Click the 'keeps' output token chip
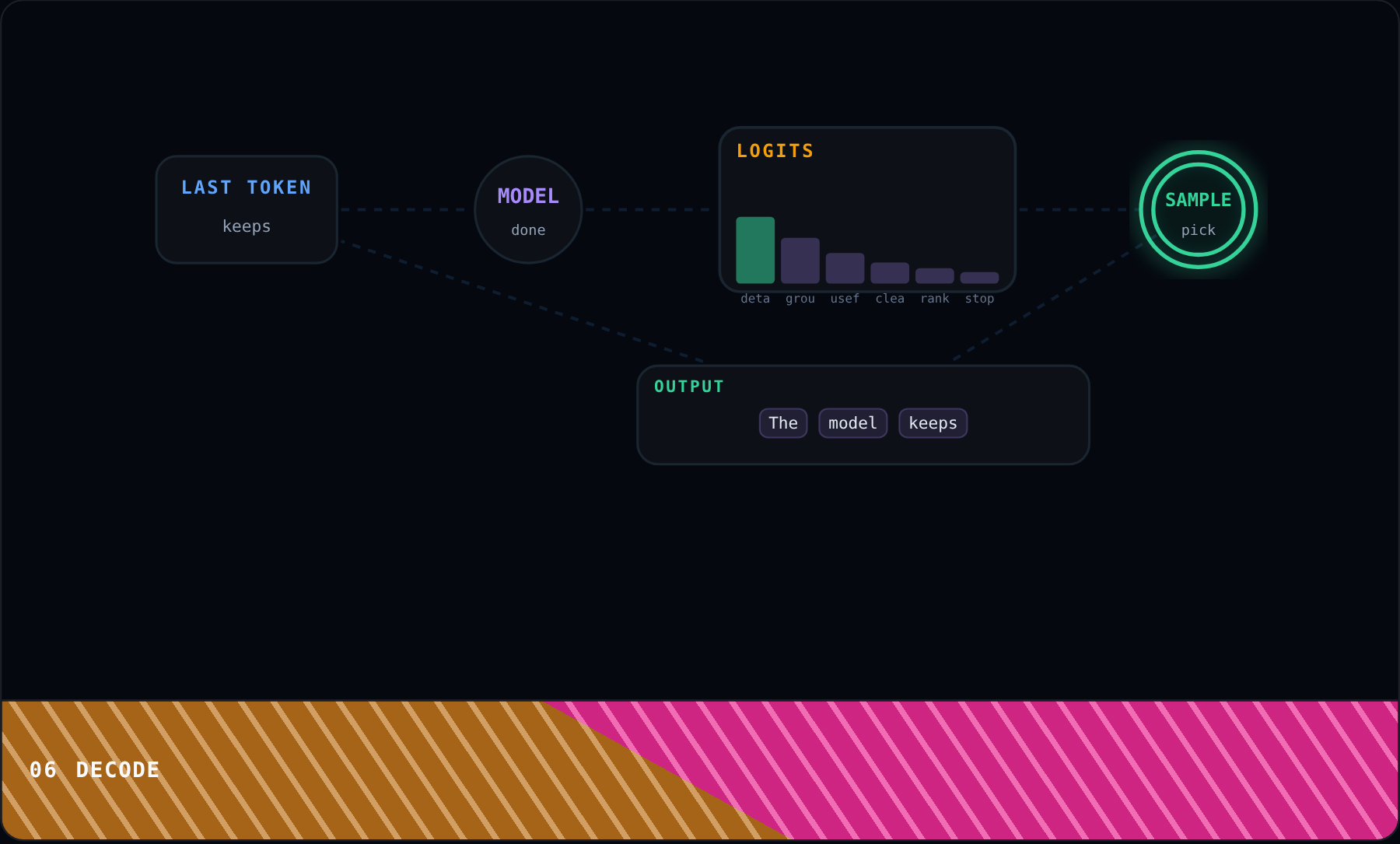The image size is (1400, 844). tap(933, 423)
